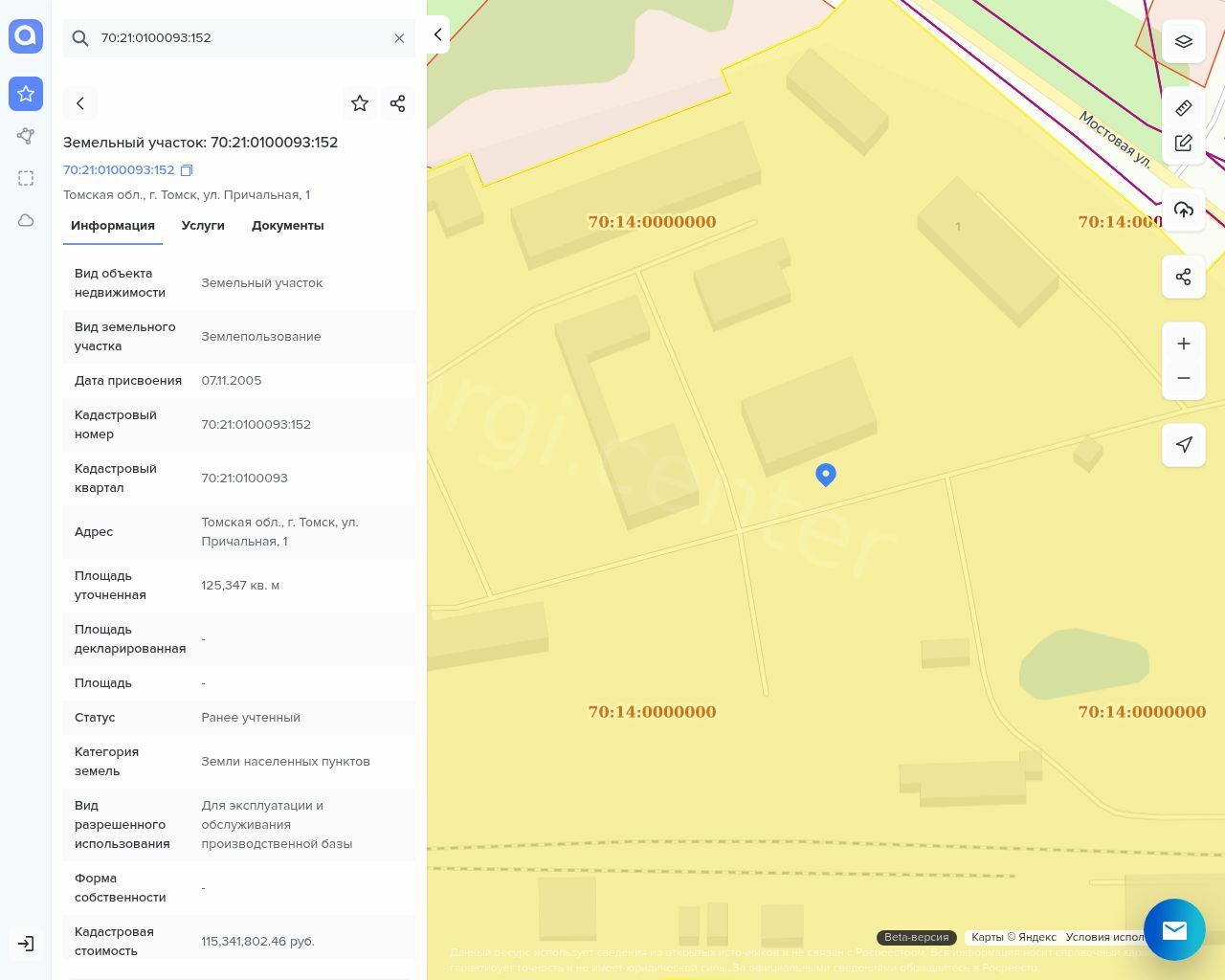Go back using the left chevron button
Viewport: 1225px width, 980px height.
click(80, 103)
